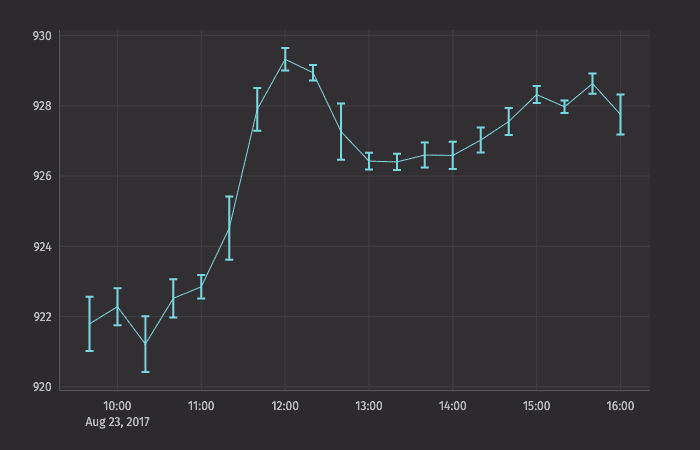The height and width of the screenshot is (450, 700).
Task: Click the data point at 15:00
Action: click(537, 94)
